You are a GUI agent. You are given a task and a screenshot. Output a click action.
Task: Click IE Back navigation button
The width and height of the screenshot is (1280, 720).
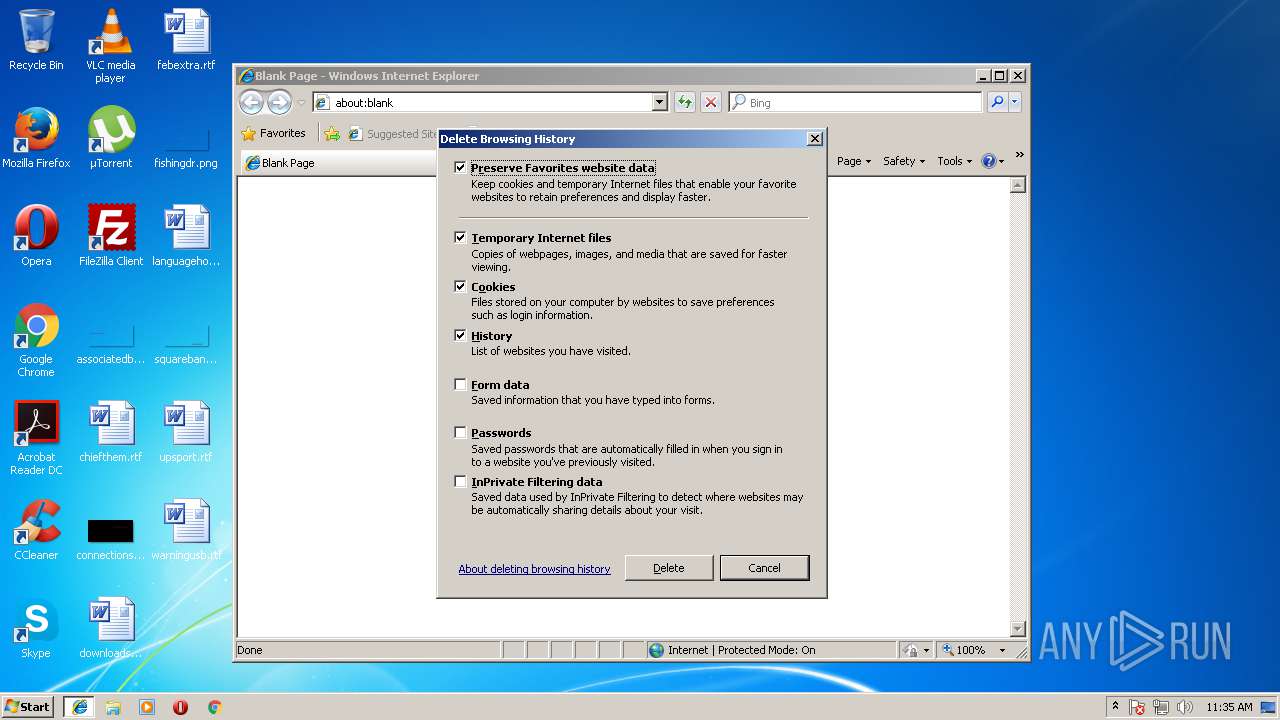(251, 102)
